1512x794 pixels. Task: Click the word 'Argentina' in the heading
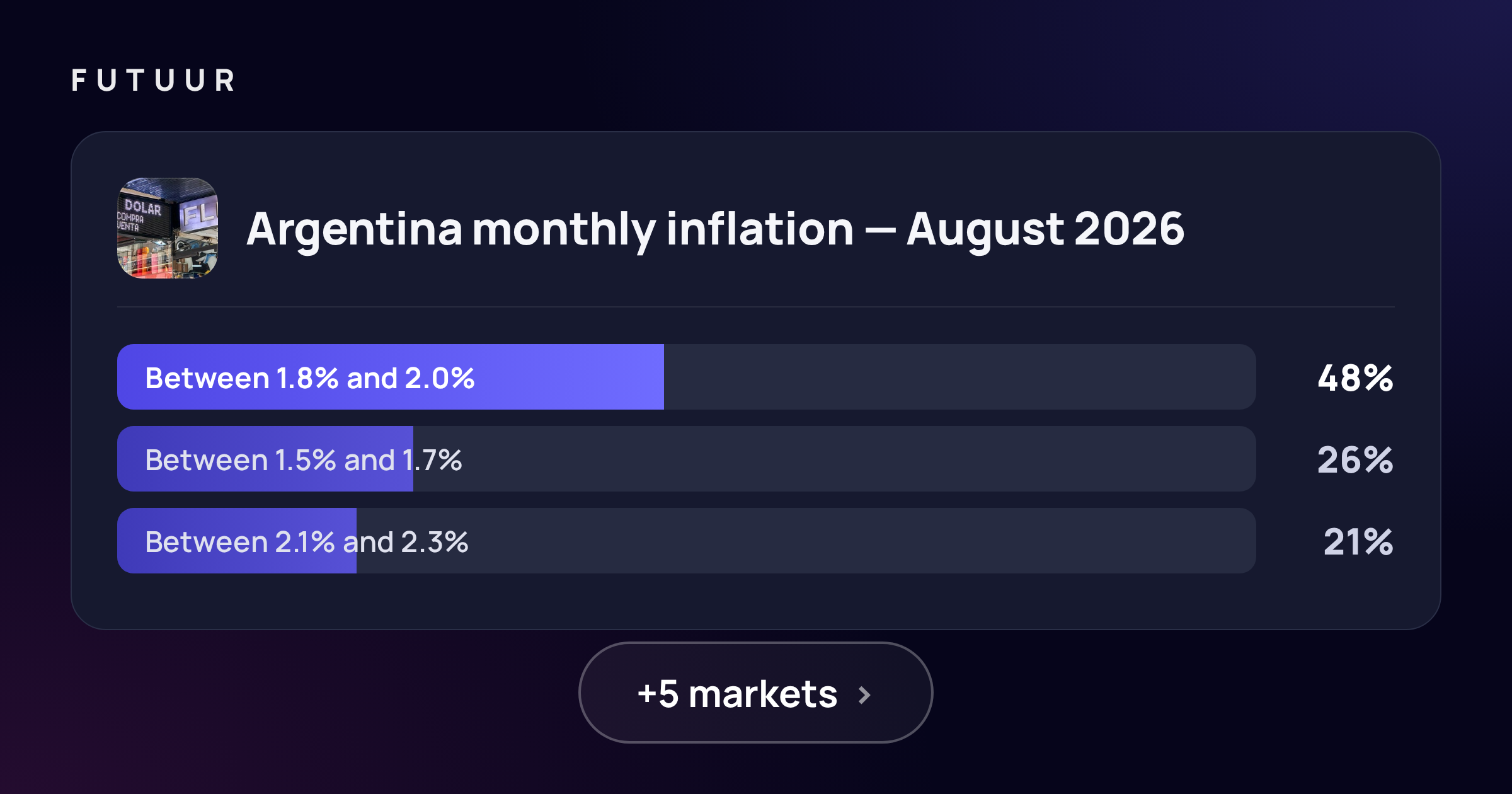355,229
